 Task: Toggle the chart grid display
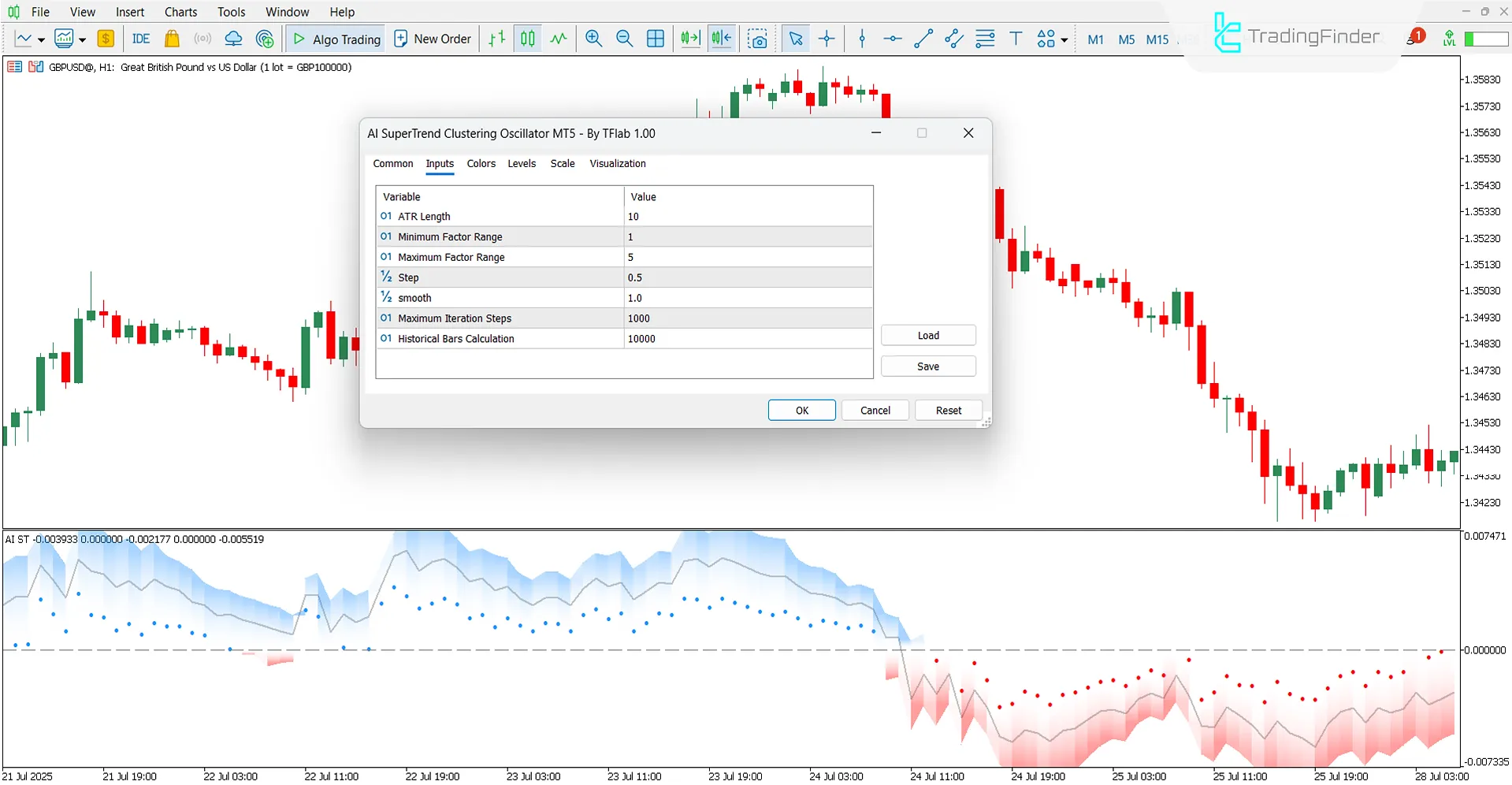656,38
